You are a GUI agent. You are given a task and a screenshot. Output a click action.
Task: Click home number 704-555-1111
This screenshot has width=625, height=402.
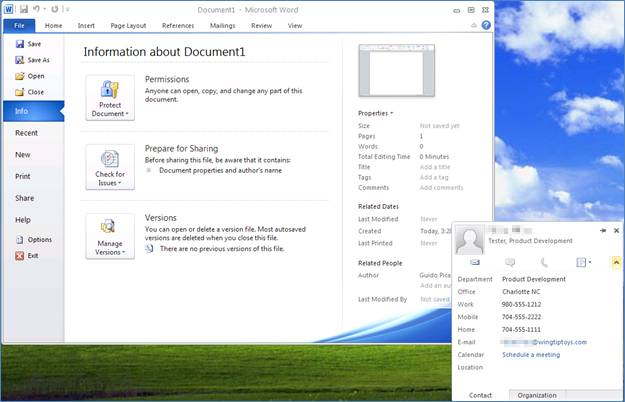coord(521,329)
